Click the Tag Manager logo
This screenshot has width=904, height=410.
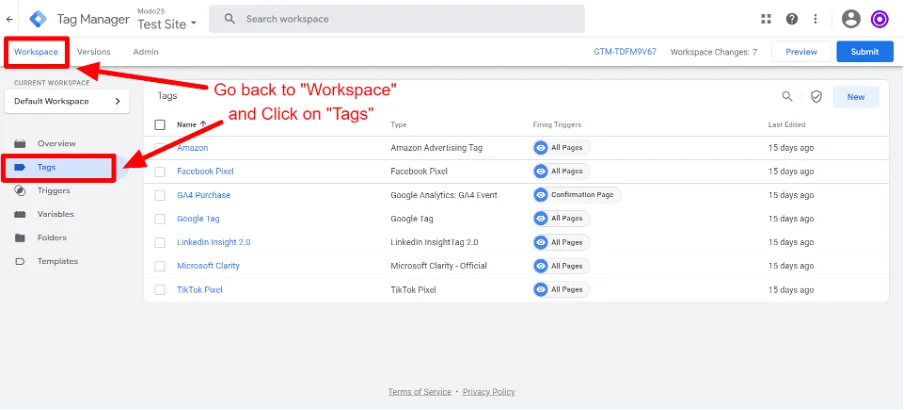coord(39,19)
